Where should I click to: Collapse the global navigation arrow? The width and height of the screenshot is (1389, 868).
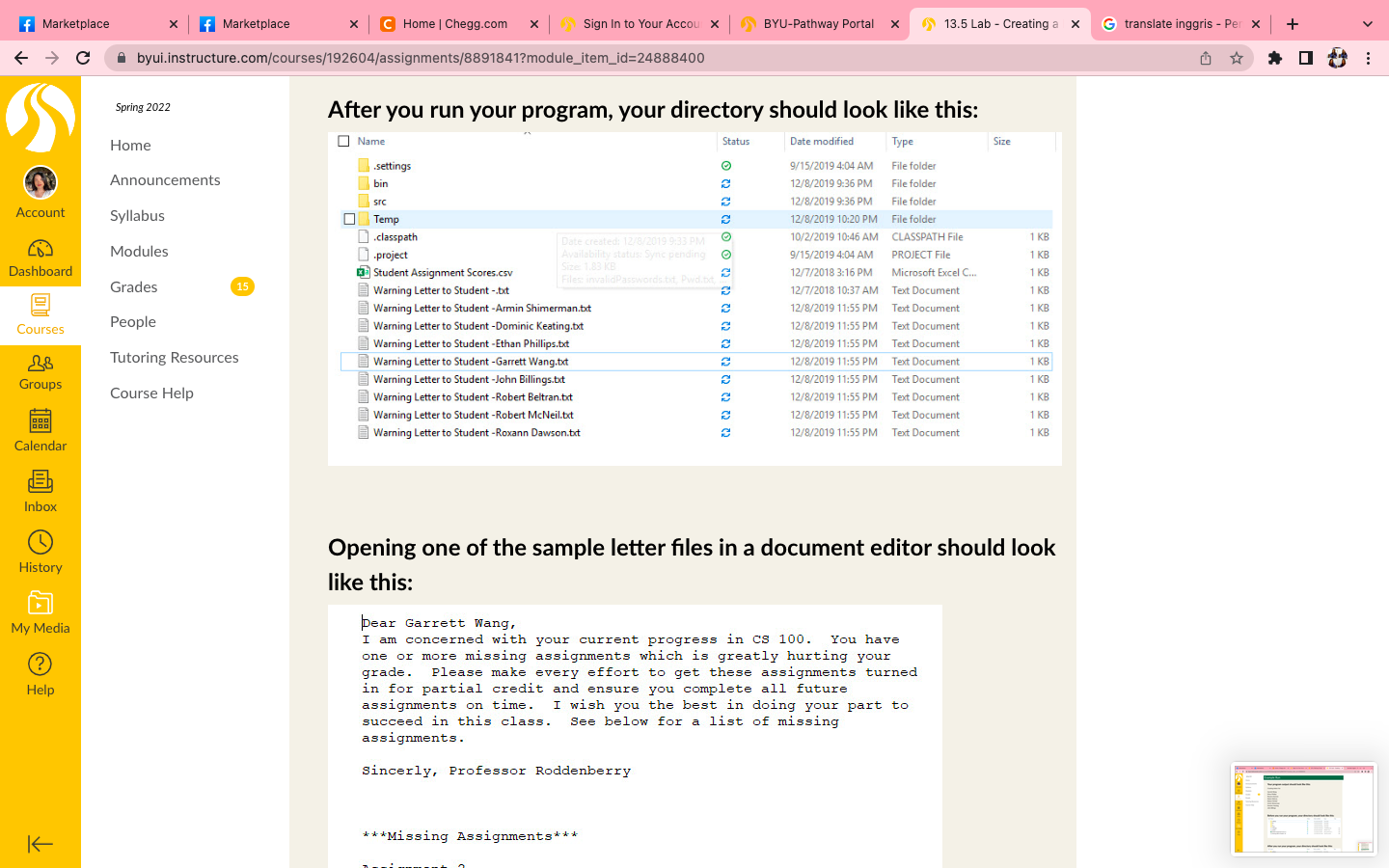40,844
